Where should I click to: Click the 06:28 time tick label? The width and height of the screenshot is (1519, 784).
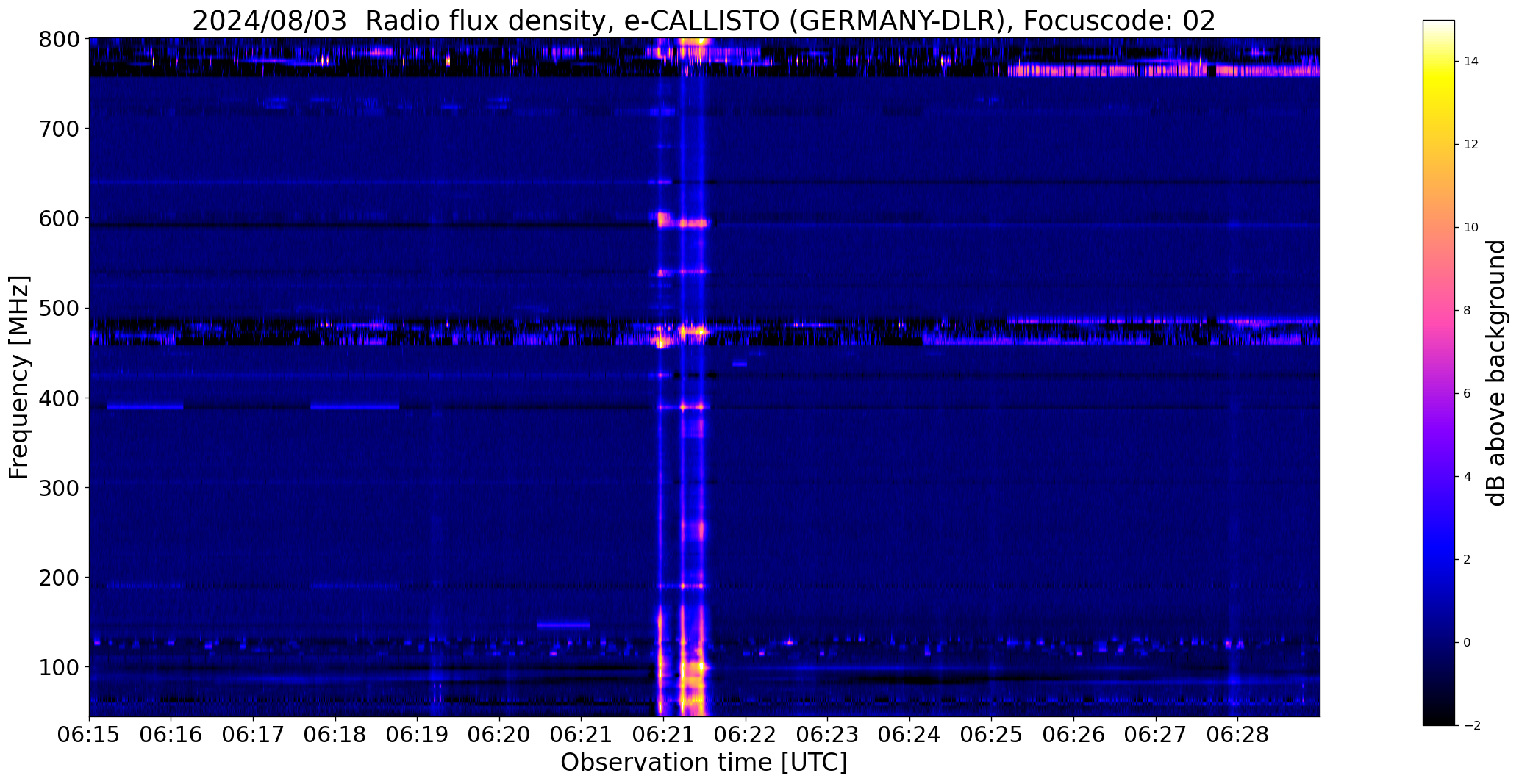[1237, 735]
